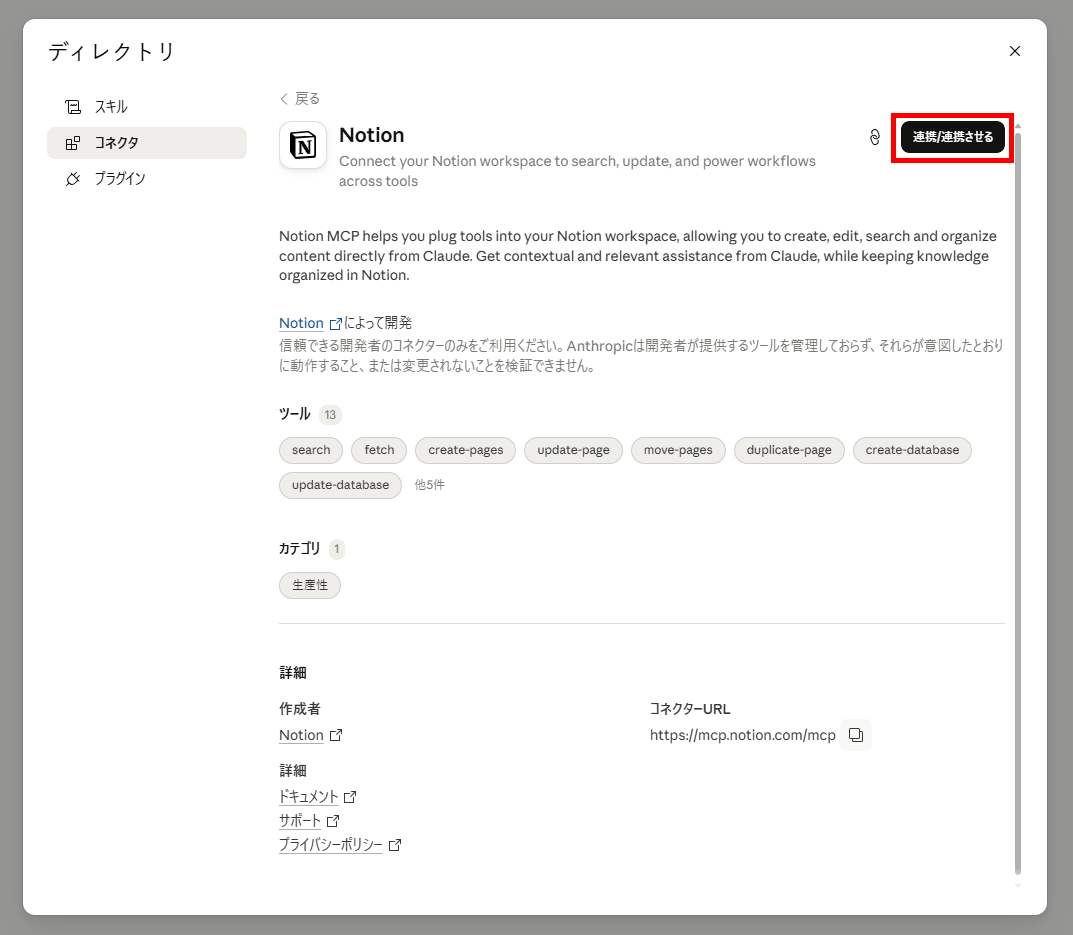
Task: Open the スキル section in sidebar
Action: 146,107
